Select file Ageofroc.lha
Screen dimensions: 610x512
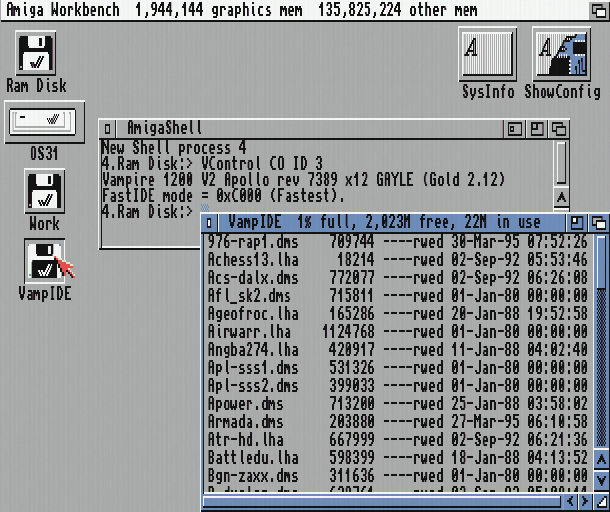click(397, 314)
